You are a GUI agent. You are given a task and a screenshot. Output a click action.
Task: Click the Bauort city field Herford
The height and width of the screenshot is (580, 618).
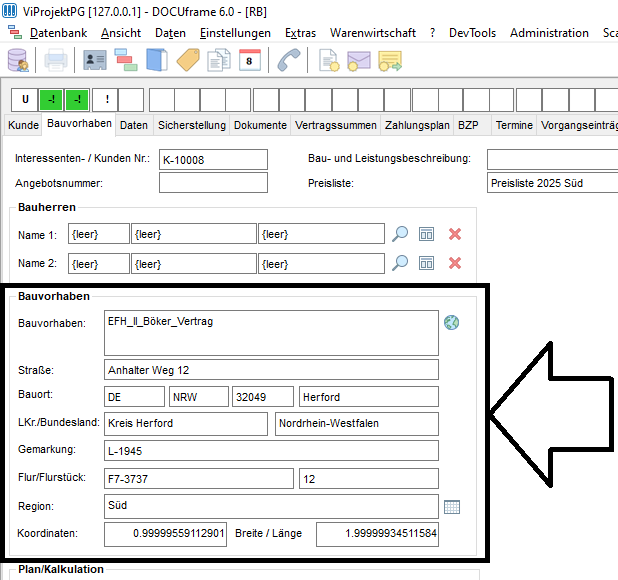click(369, 396)
